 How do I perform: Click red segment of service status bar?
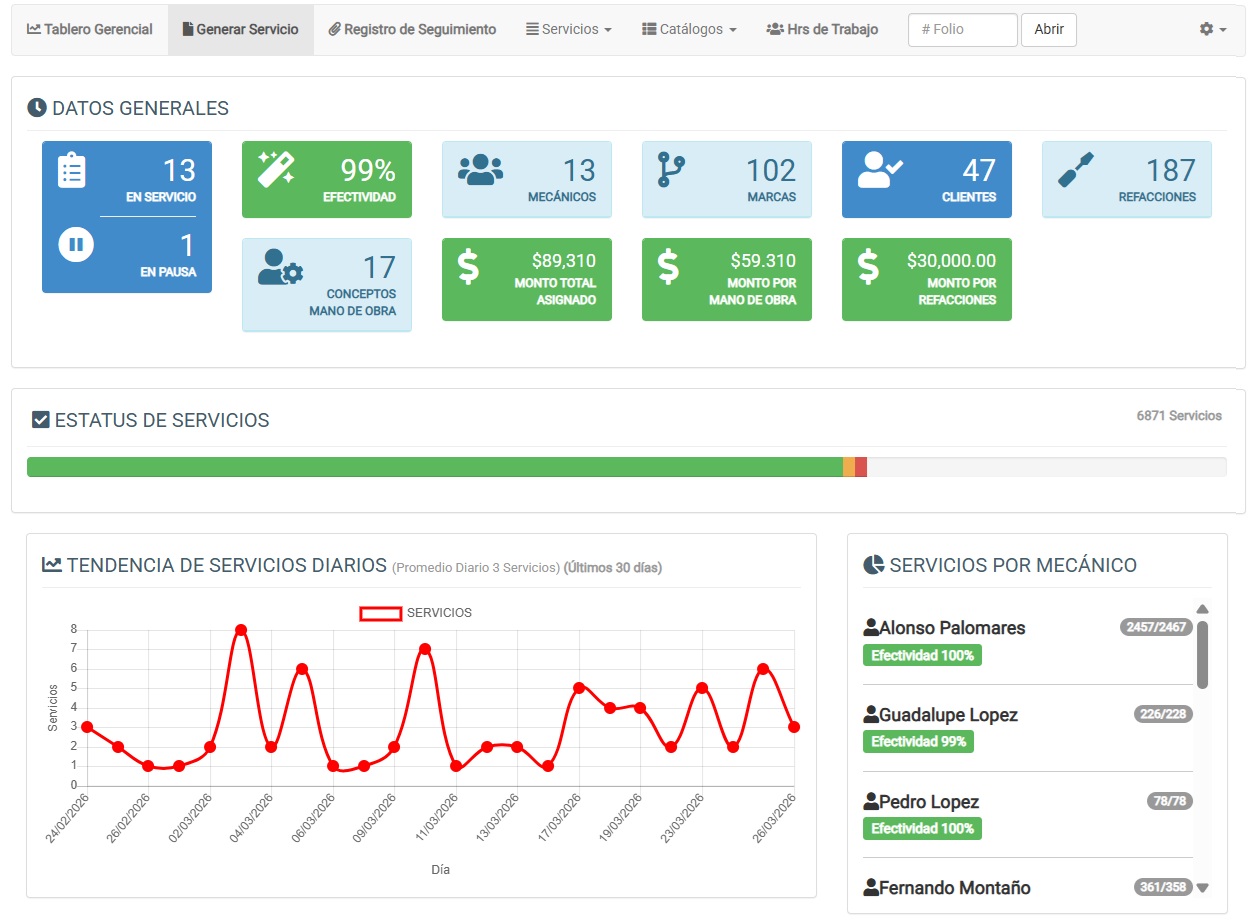coord(861,467)
